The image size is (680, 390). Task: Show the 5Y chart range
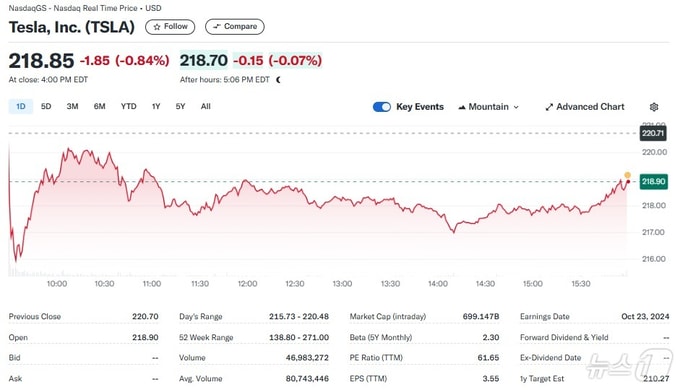click(x=180, y=107)
